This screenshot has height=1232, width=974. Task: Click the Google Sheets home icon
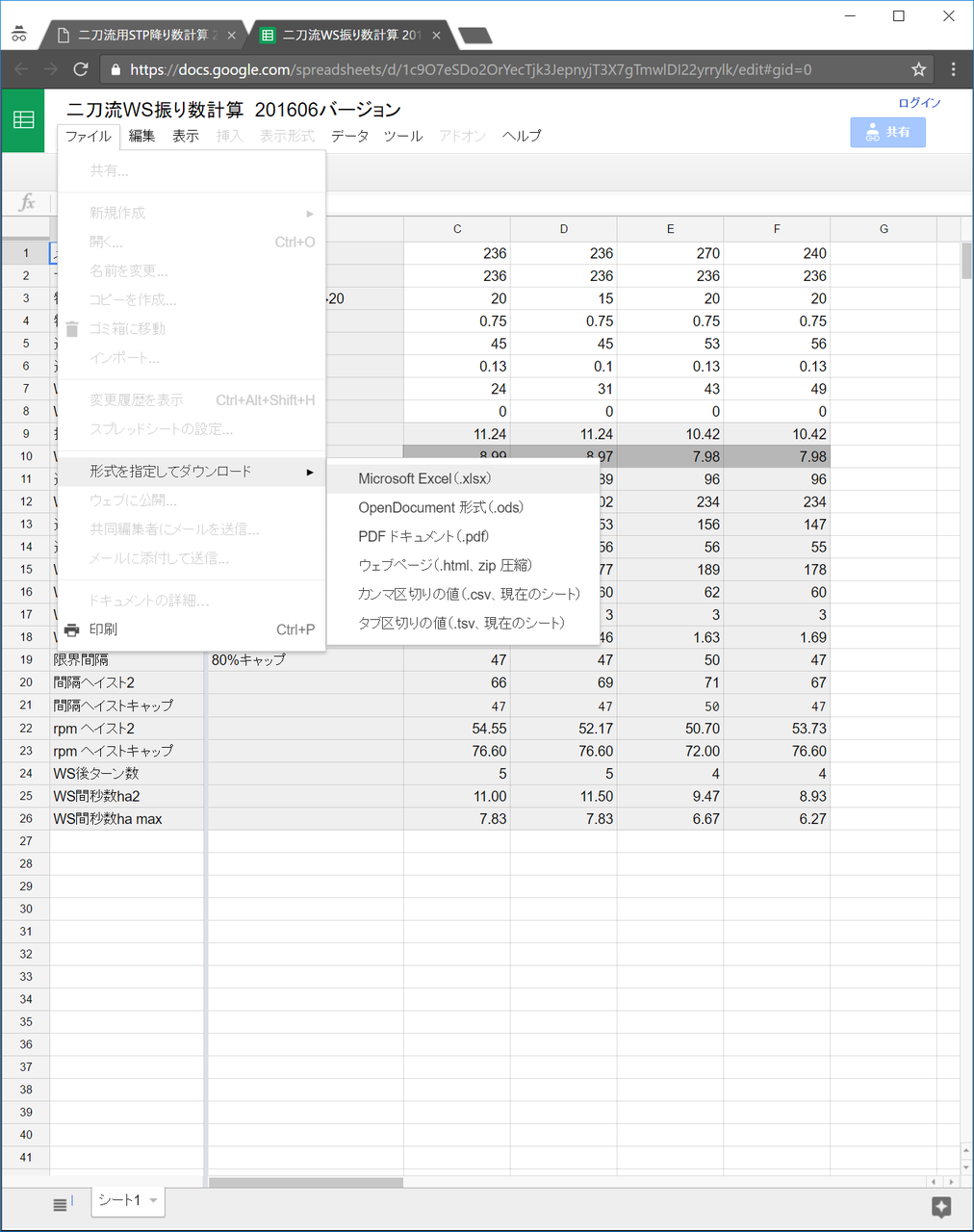pyautogui.click(x=23, y=120)
